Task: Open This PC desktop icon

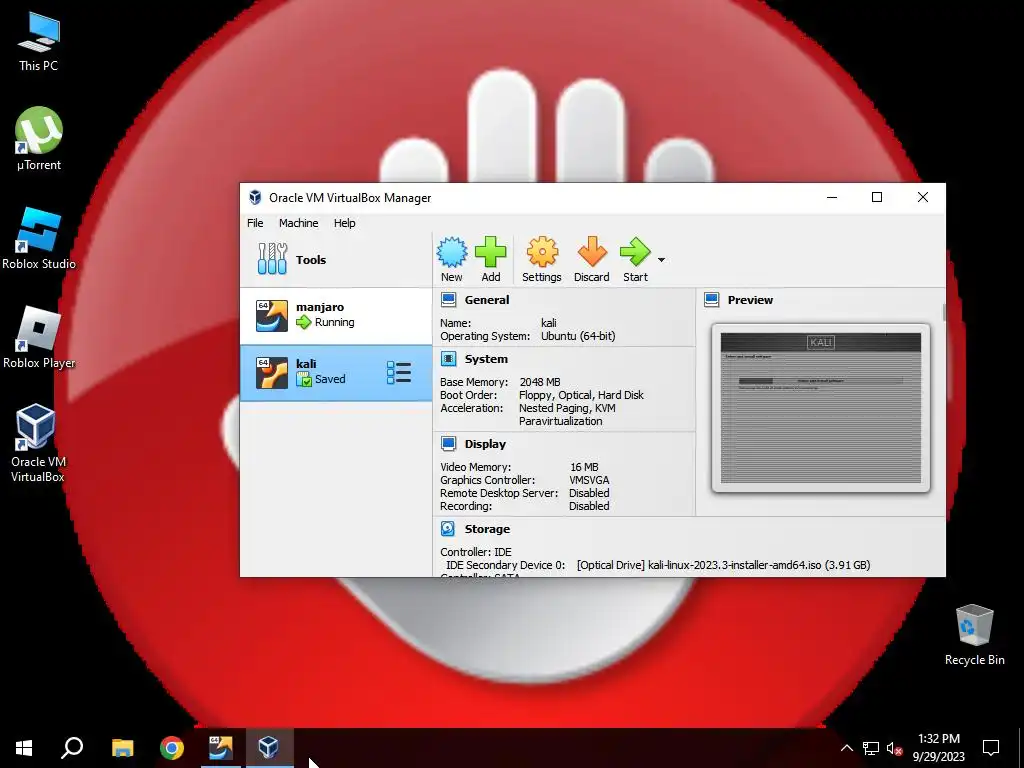Action: click(39, 42)
